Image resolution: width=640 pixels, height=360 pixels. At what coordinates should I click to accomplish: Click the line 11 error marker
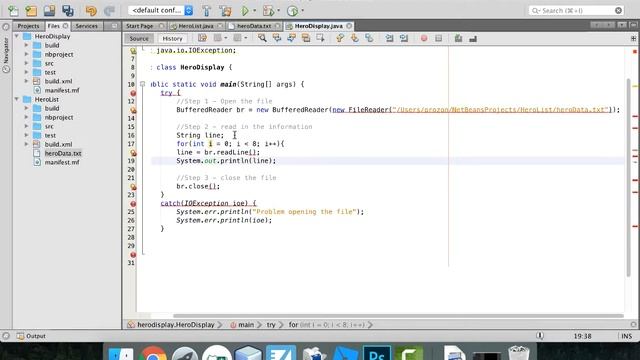click(x=133, y=93)
